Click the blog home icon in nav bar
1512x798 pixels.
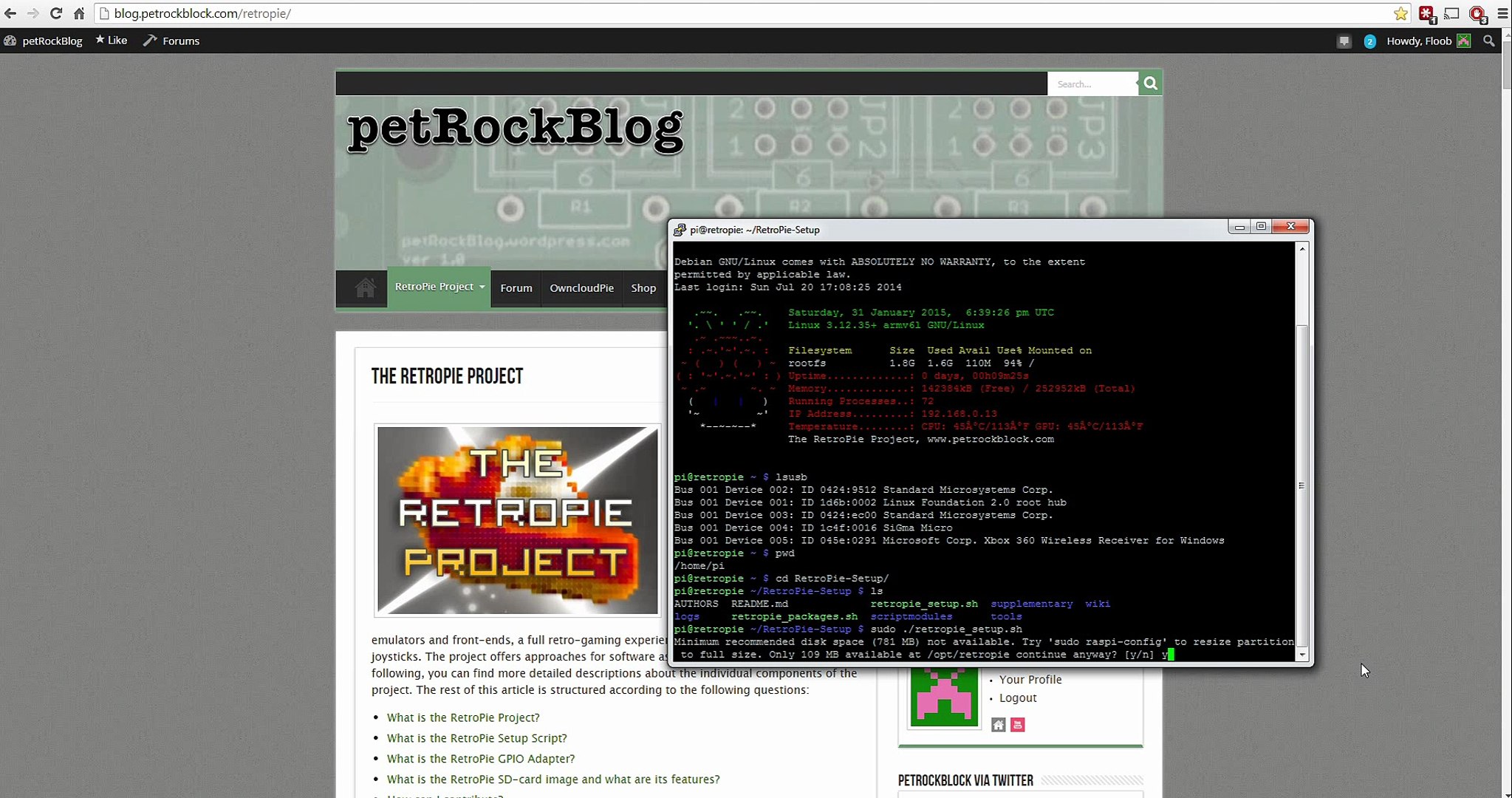point(365,288)
